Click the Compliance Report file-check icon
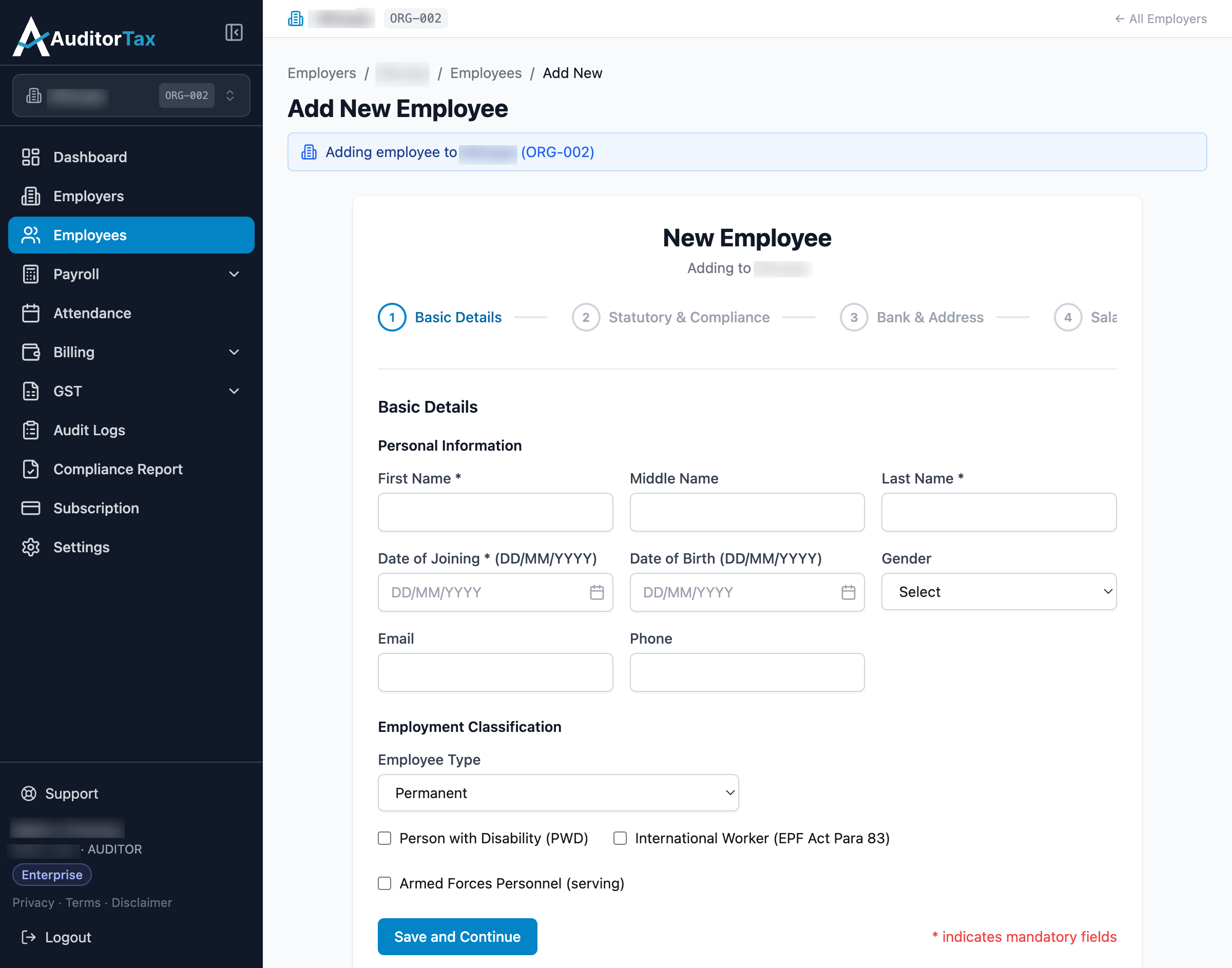1232x968 pixels. (31, 469)
